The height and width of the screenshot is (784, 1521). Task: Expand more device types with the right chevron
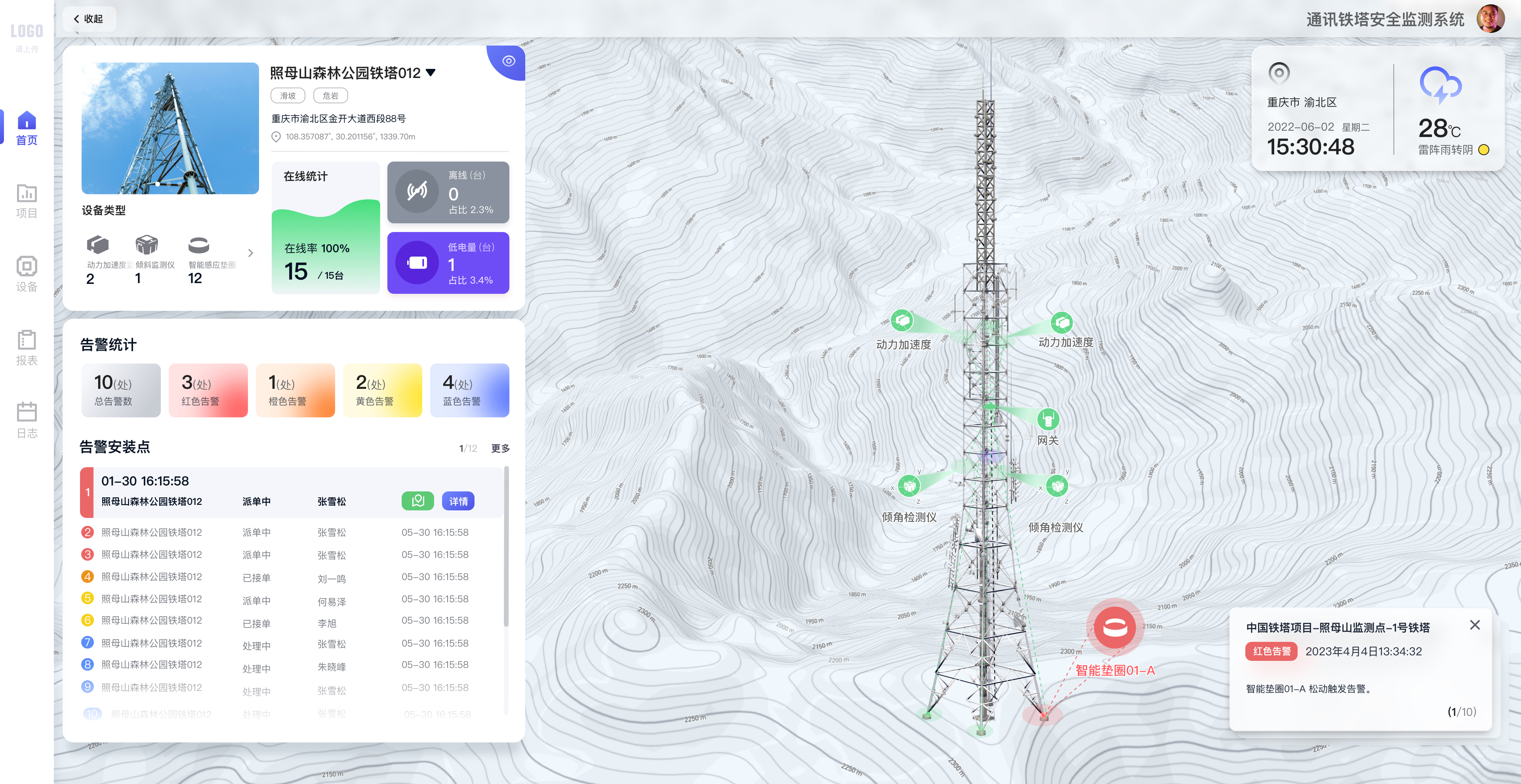(250, 253)
